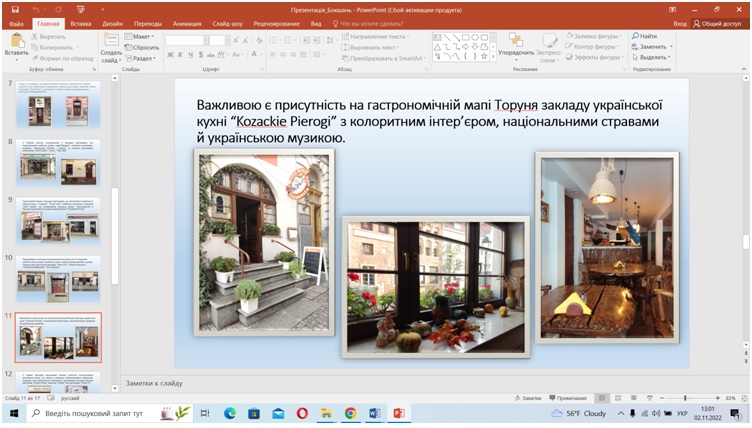Toggle underline (Ч) formatting

pyautogui.click(x=190, y=55)
